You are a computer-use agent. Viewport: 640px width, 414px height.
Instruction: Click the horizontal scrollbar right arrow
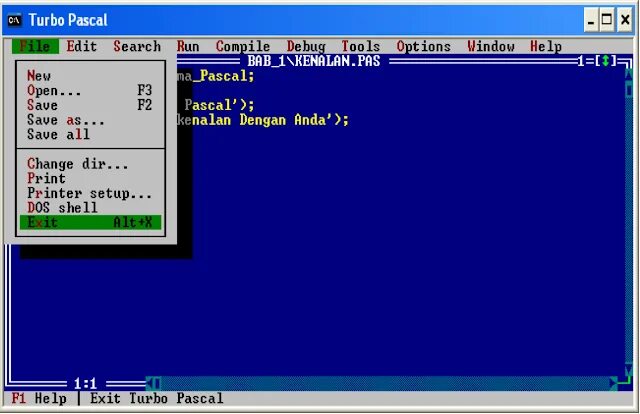[x=613, y=384]
